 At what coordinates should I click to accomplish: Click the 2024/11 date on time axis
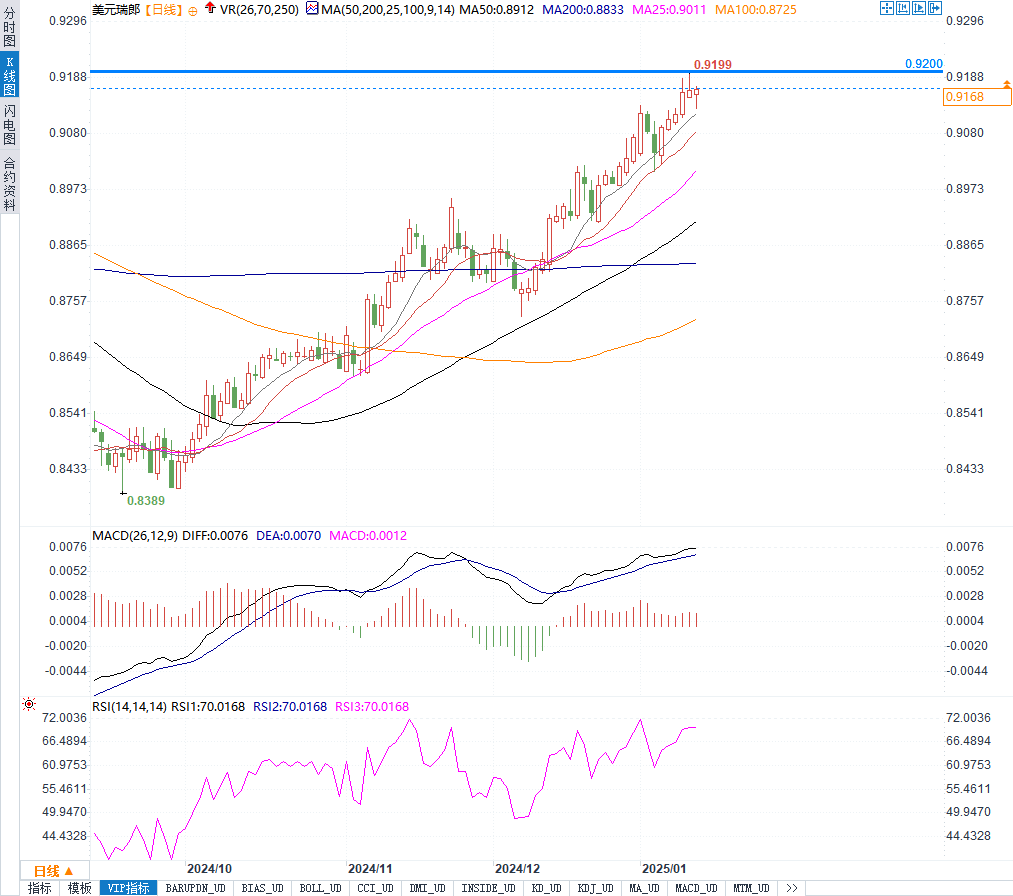pos(370,869)
